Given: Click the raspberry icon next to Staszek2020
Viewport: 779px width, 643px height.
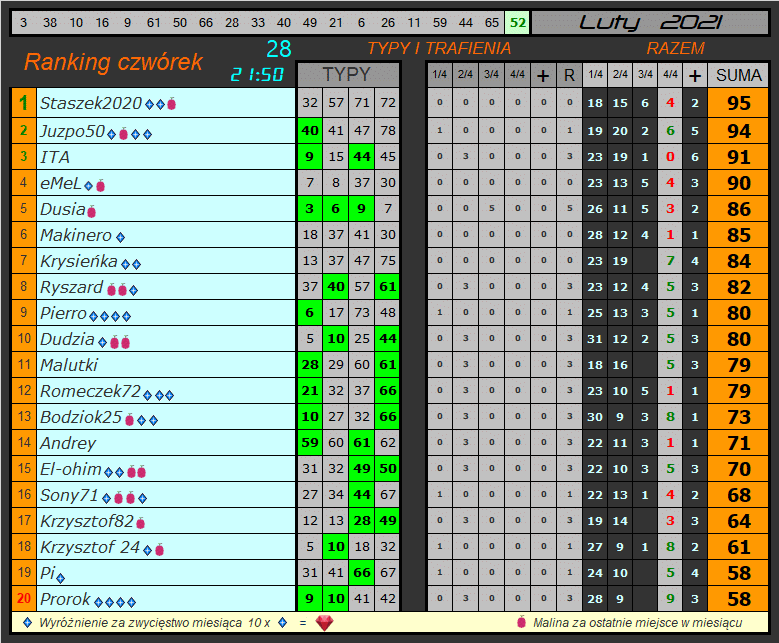Looking at the screenshot, I should 171,104.
